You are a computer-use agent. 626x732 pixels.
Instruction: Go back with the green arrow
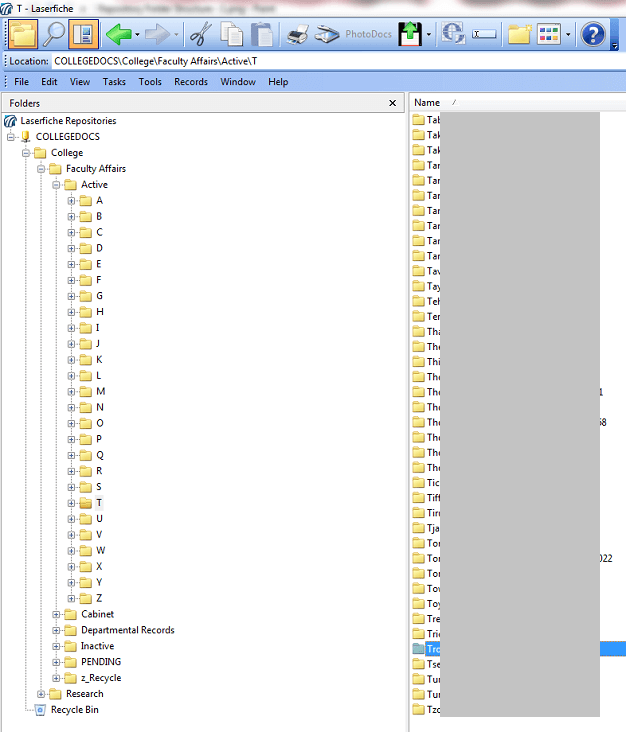[119, 34]
